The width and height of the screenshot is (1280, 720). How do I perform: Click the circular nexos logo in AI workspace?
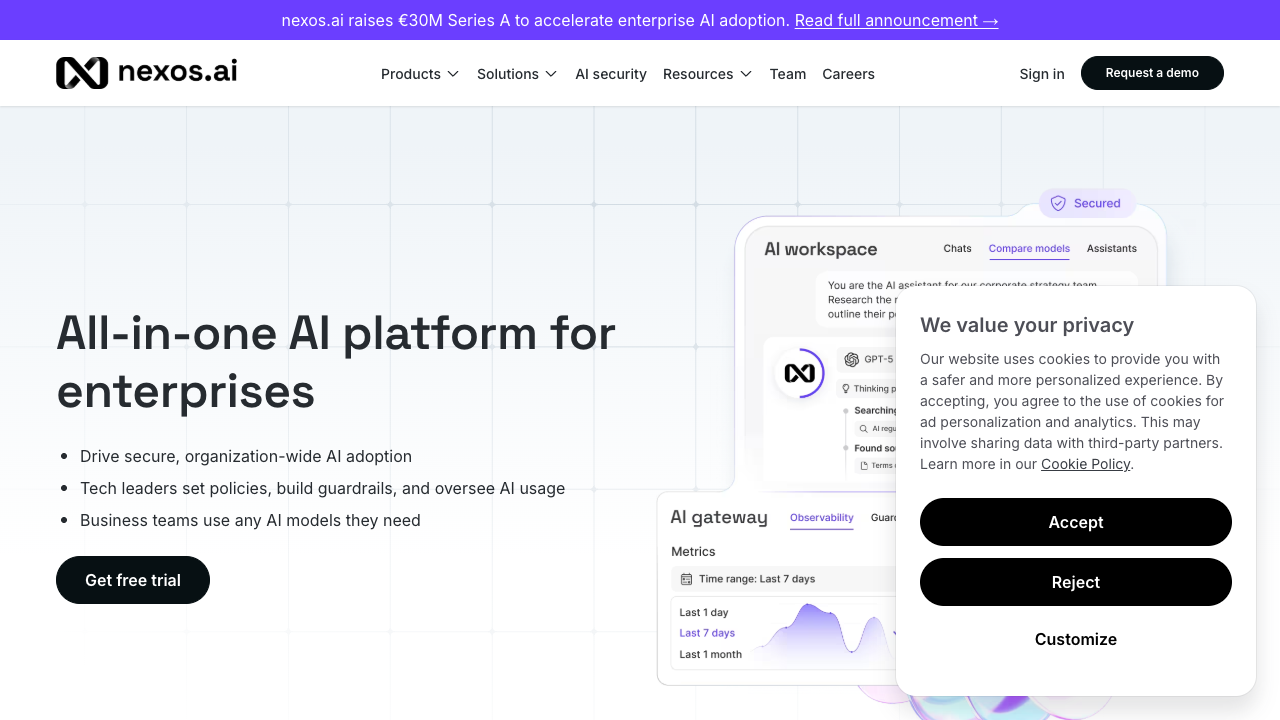coord(799,373)
